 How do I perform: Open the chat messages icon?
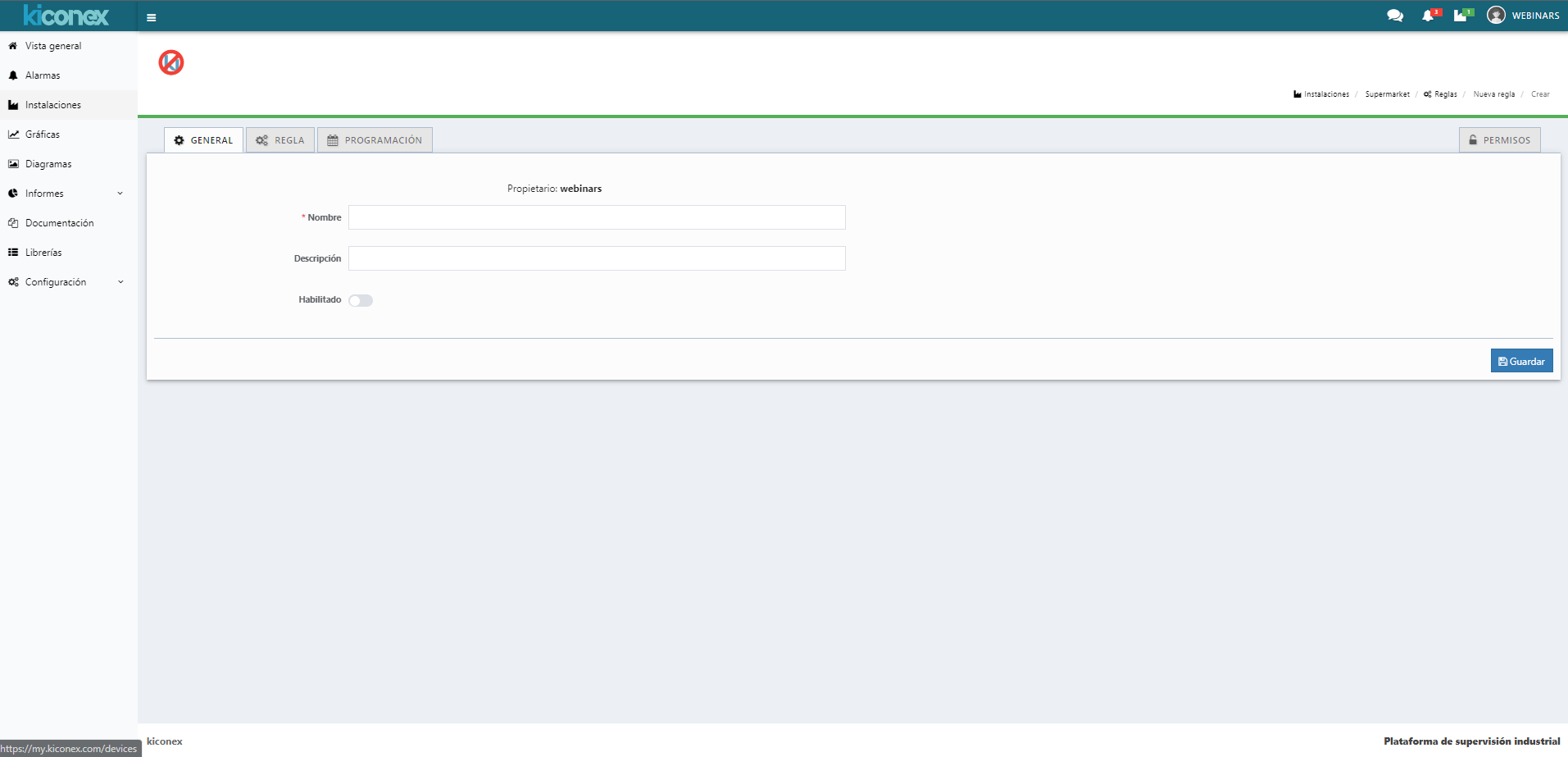[1394, 16]
